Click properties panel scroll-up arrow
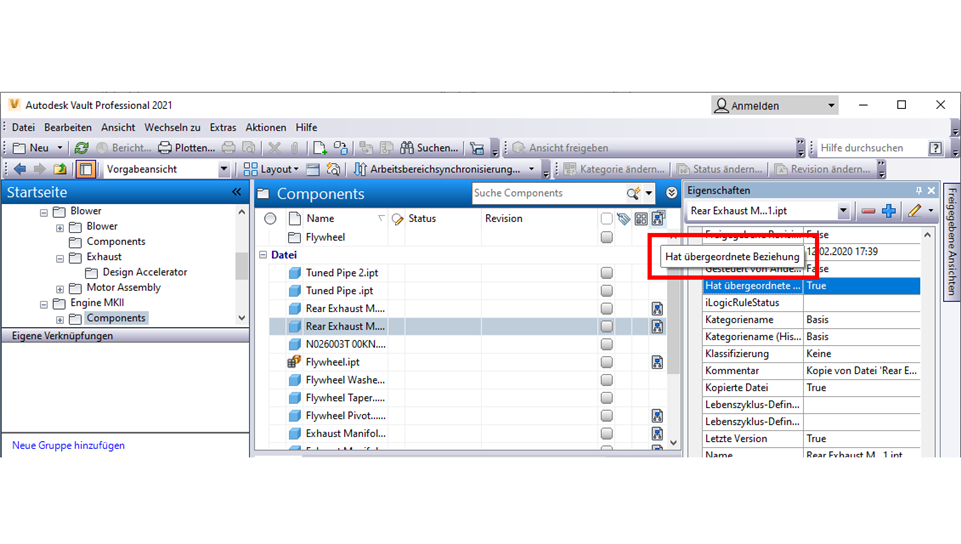Screen dimensions: 961x544 tap(927, 235)
